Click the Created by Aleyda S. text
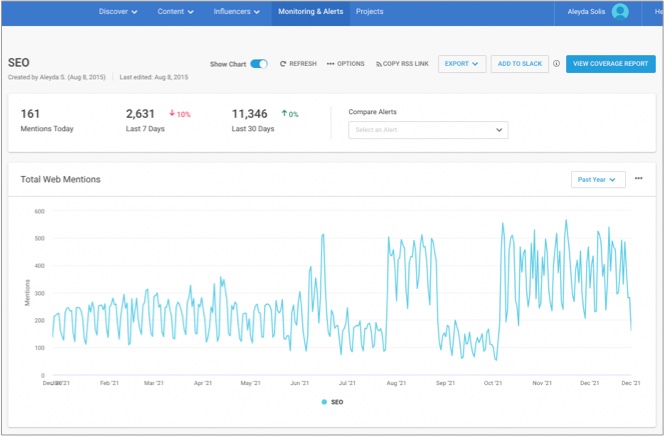Screen dimensions: 664x436 [57, 77]
